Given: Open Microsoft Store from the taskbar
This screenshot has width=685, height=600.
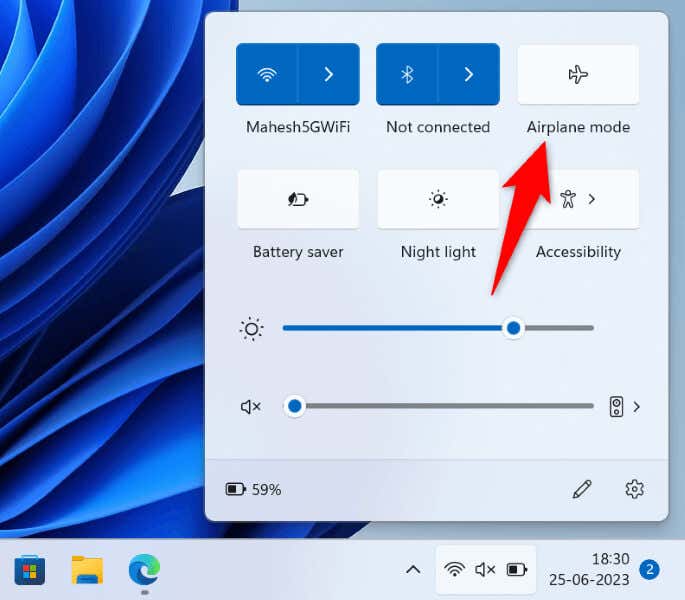Looking at the screenshot, I should pos(29,570).
